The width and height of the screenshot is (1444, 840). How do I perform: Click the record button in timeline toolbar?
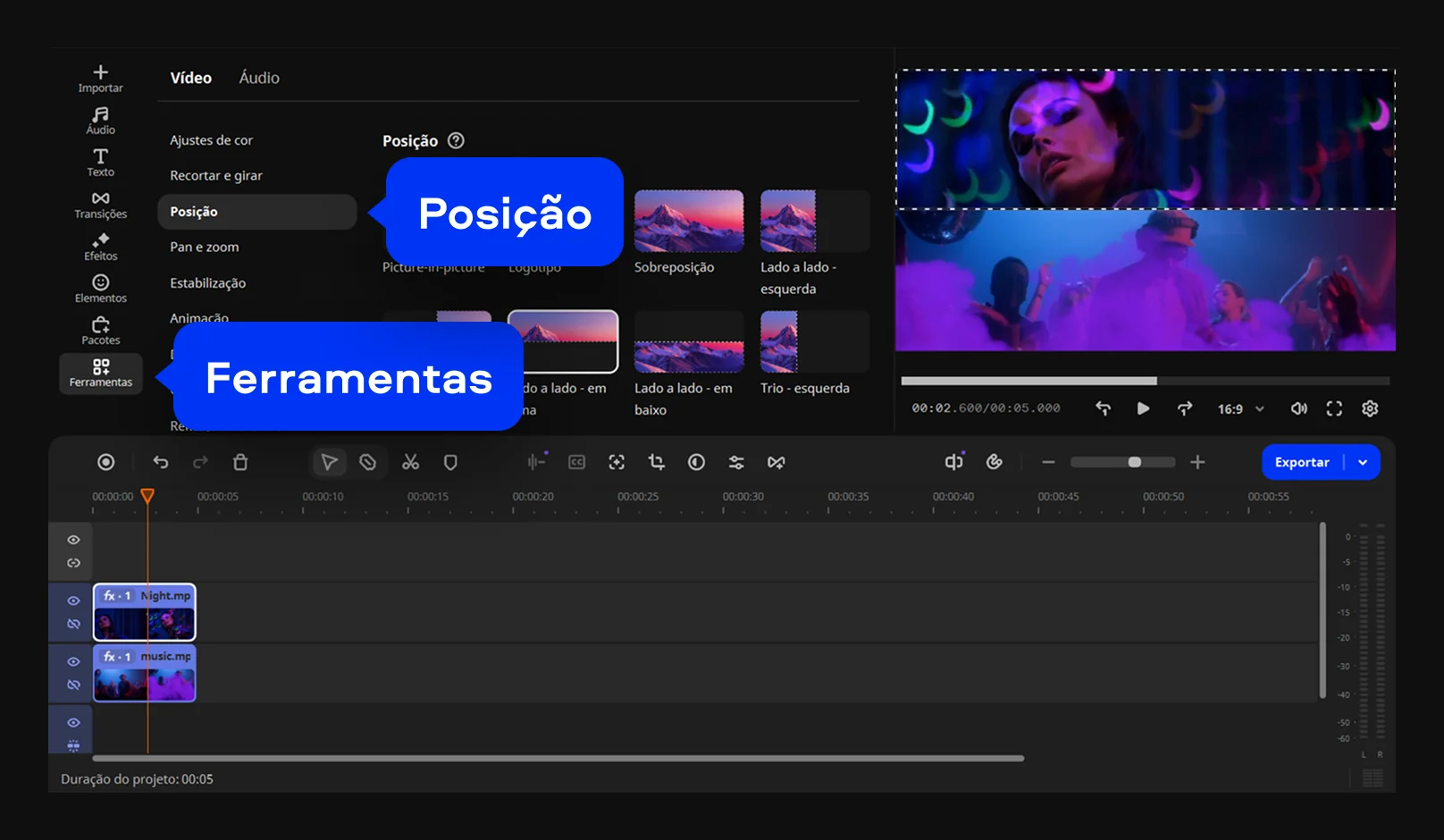(x=105, y=462)
